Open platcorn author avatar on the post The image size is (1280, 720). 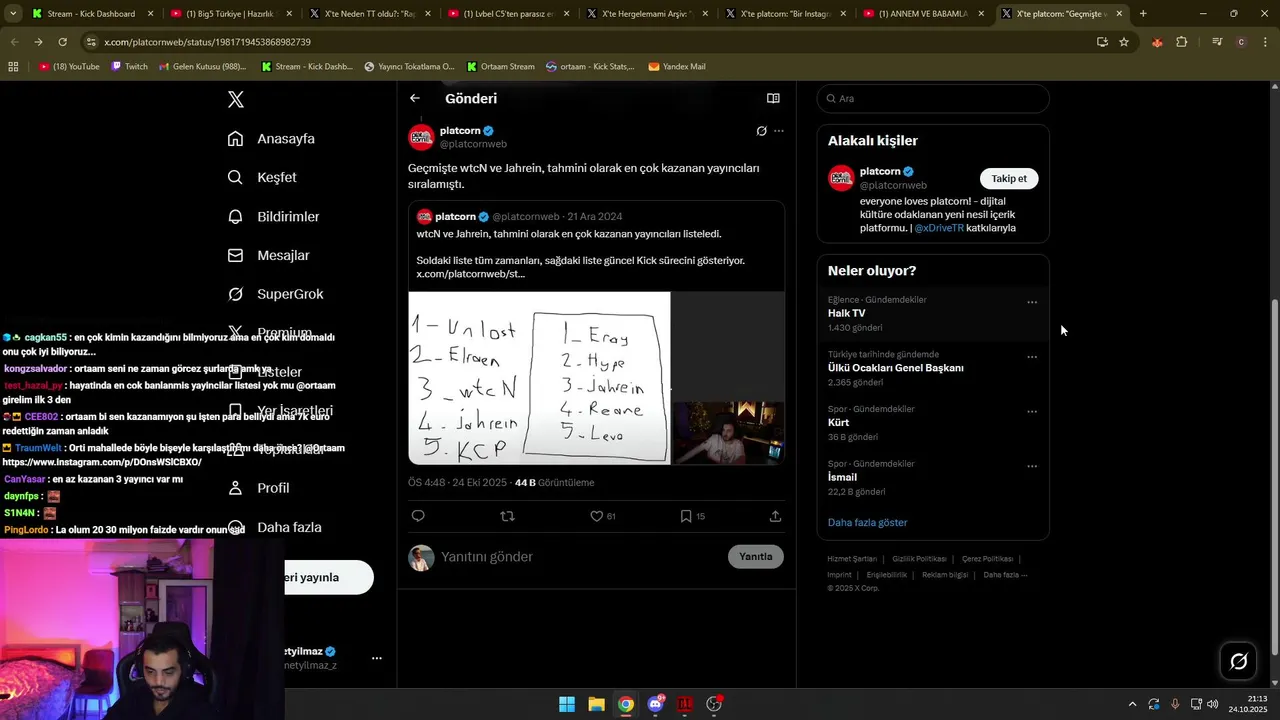(421, 137)
